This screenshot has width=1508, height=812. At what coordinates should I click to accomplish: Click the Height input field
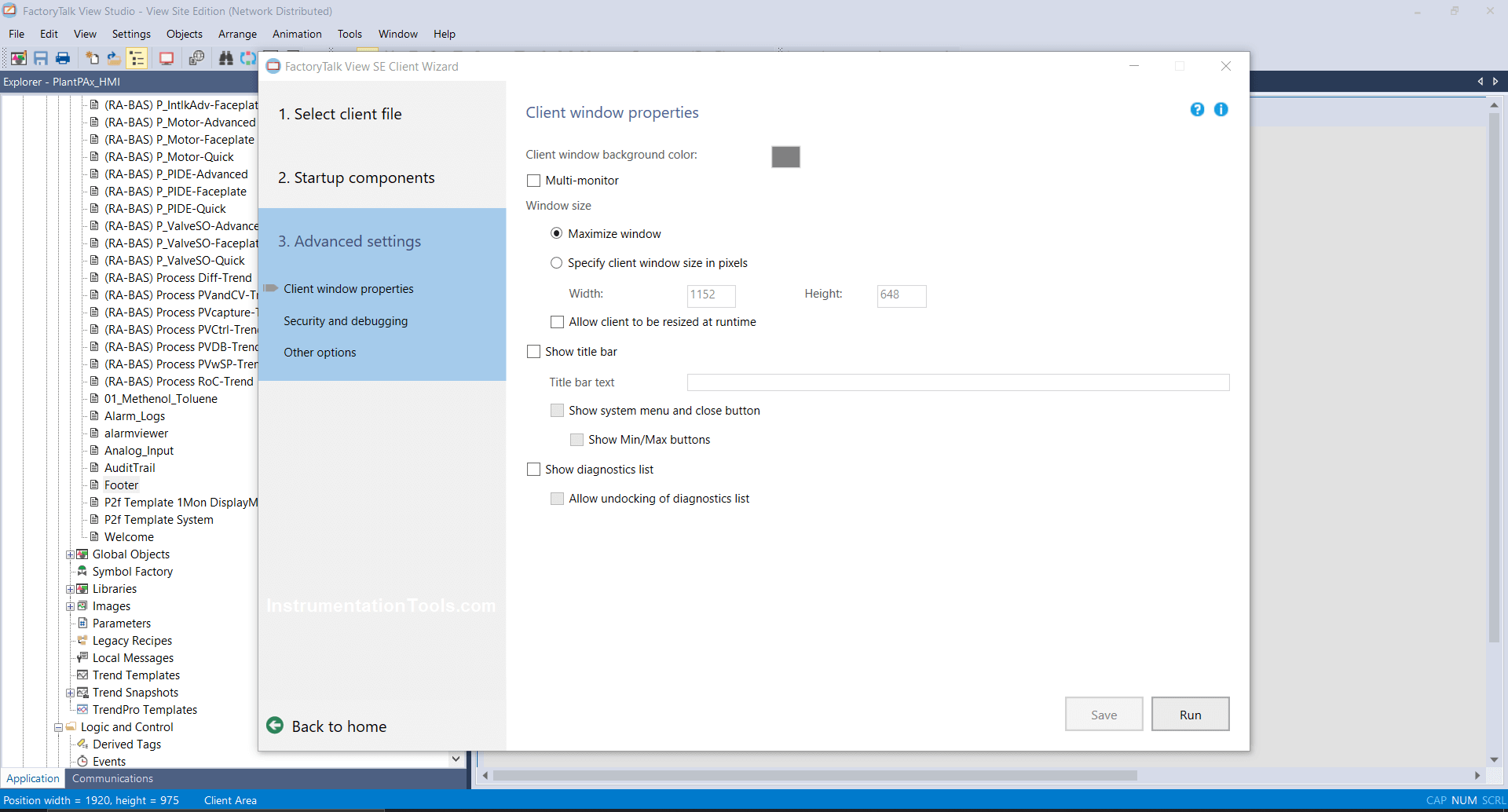[x=902, y=295]
